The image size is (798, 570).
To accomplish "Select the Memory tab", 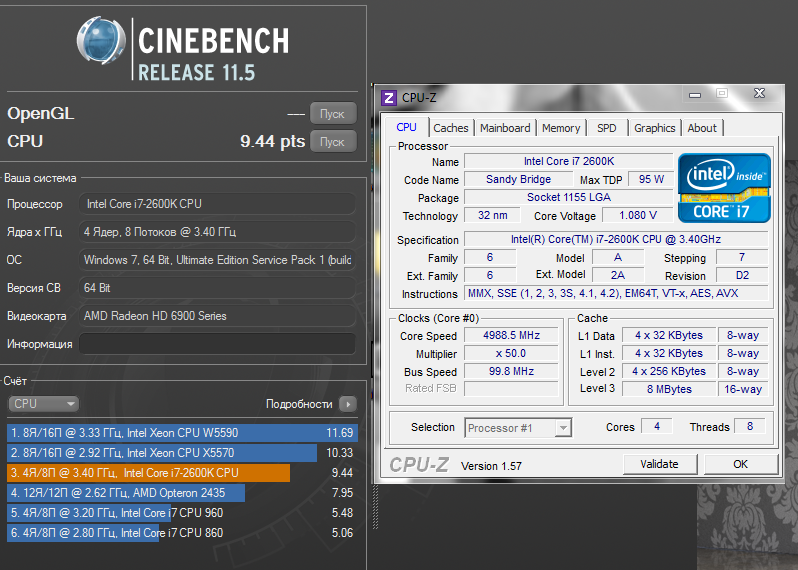I will [x=561, y=128].
